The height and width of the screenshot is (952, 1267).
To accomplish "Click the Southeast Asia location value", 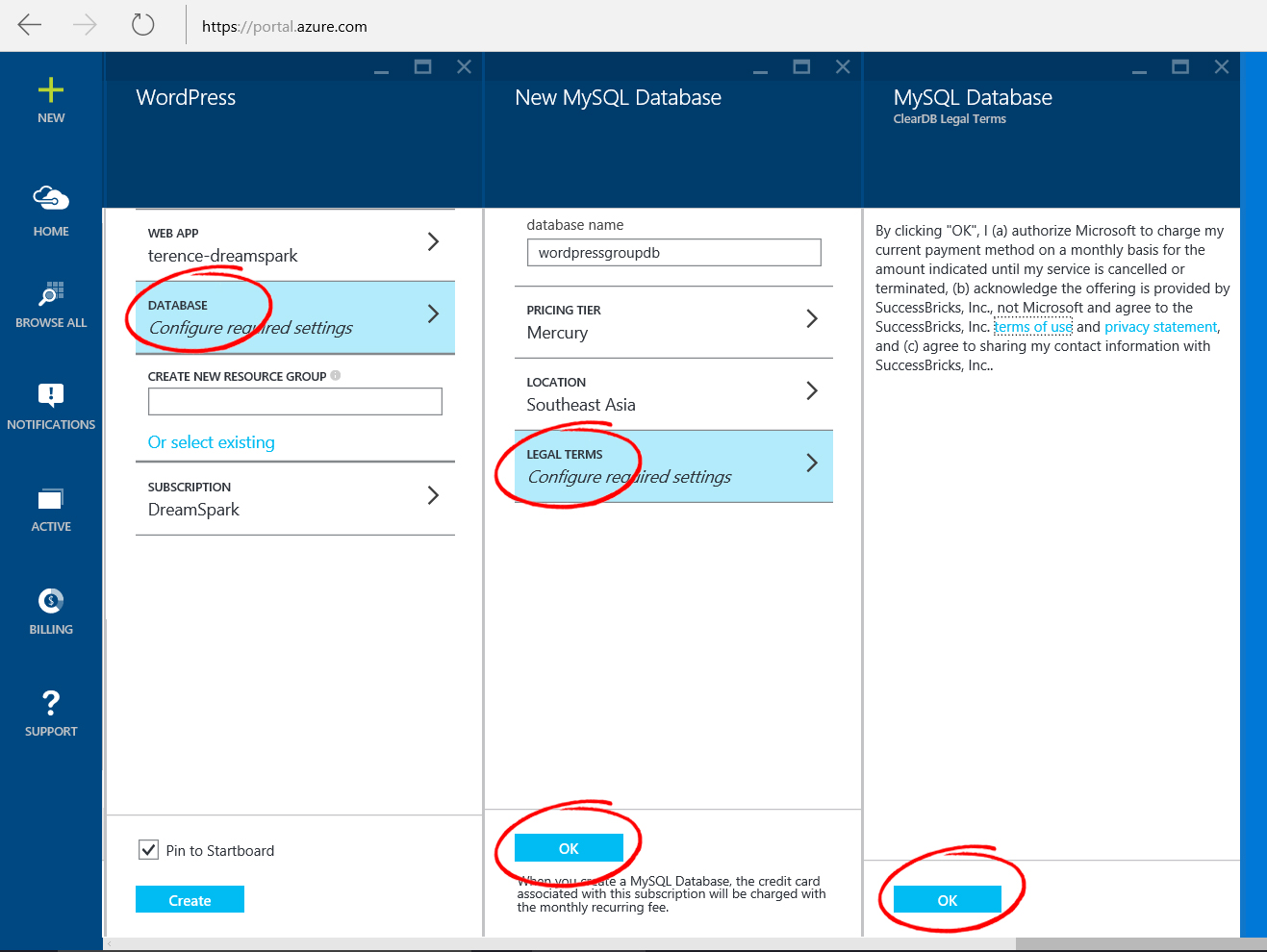I will coord(581,405).
